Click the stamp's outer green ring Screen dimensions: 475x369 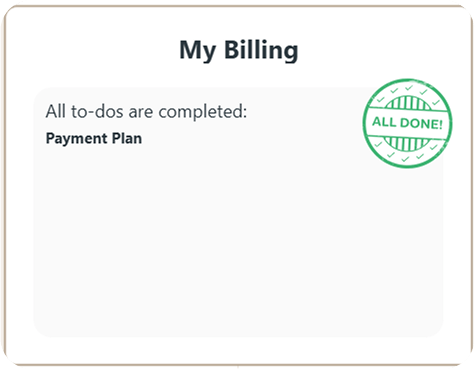(407, 80)
